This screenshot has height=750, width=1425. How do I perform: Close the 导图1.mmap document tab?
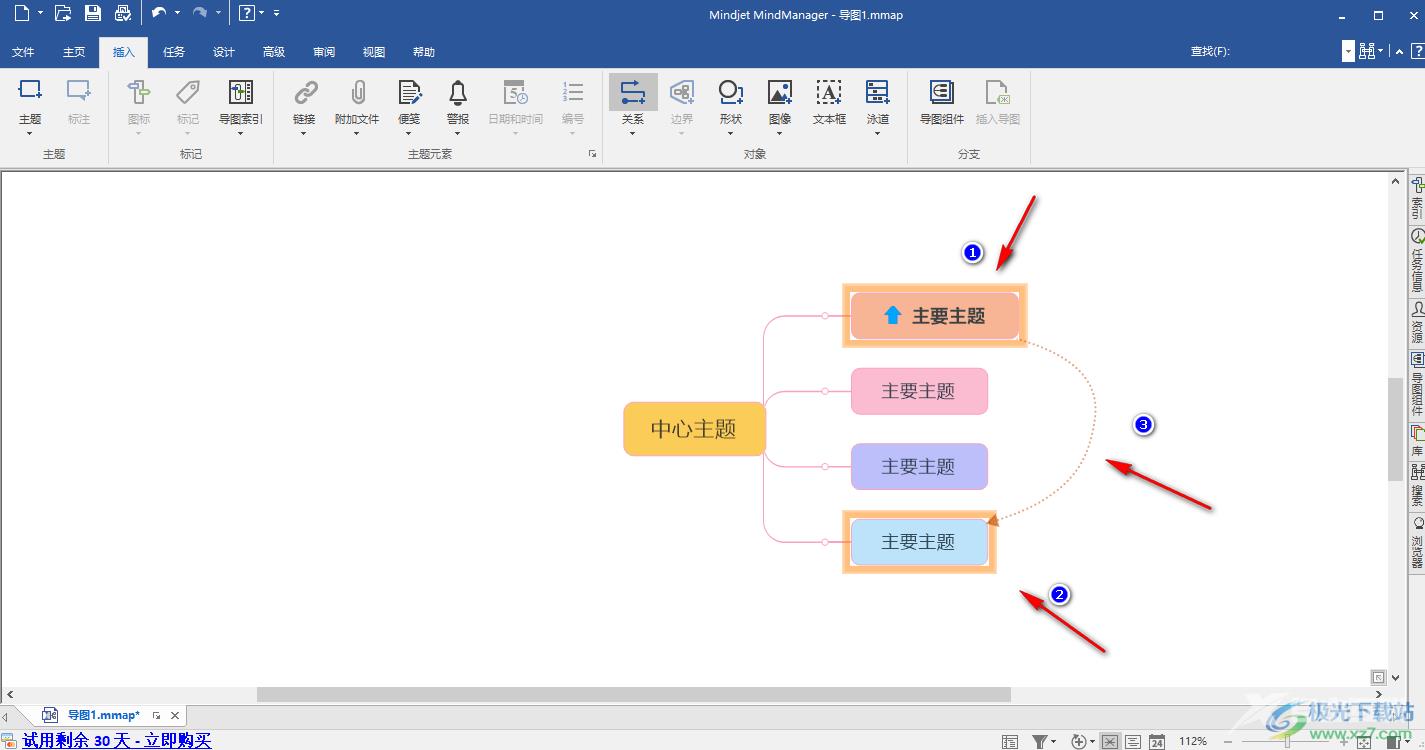[175, 716]
